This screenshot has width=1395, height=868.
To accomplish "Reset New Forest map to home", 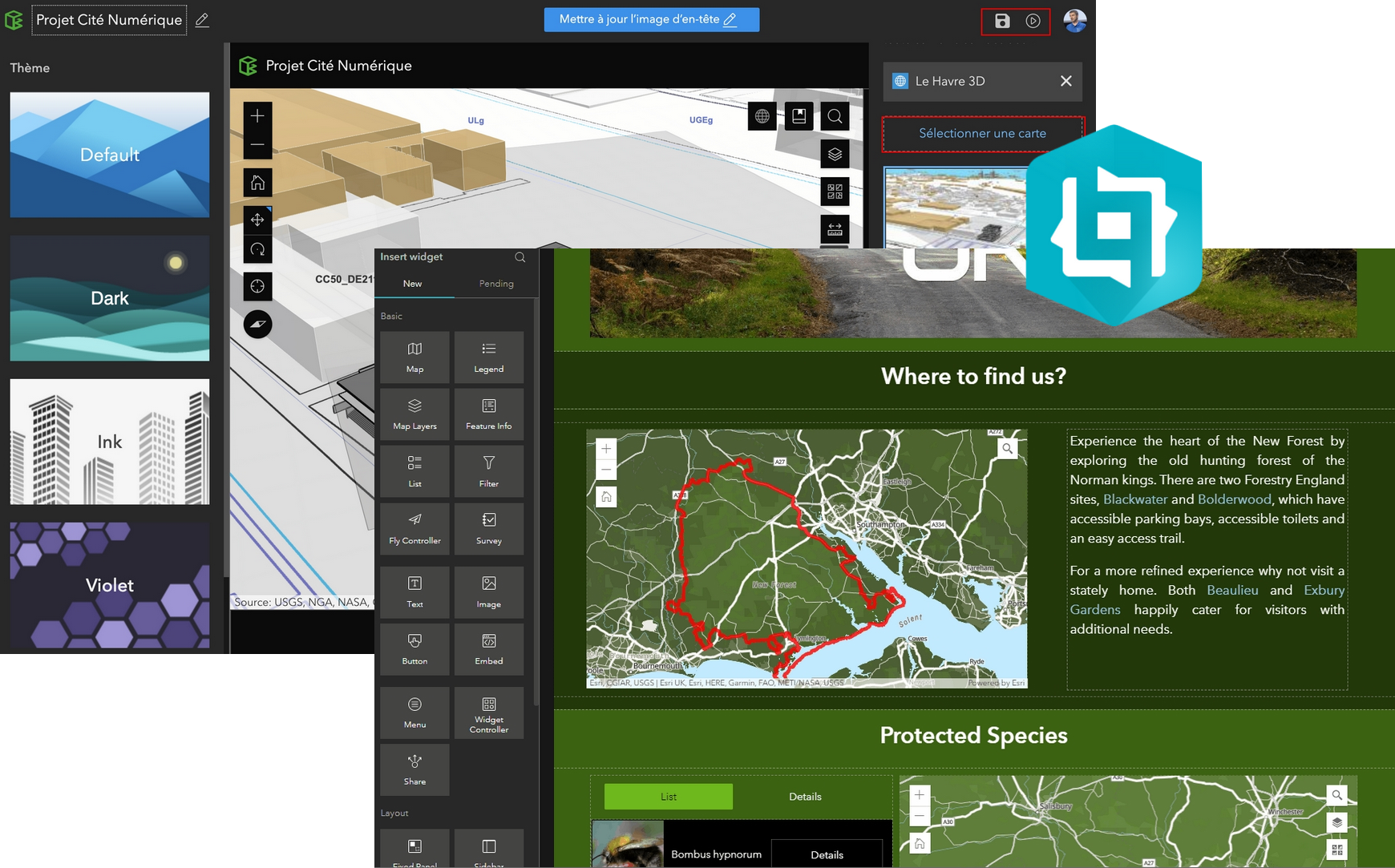I will click(x=606, y=497).
